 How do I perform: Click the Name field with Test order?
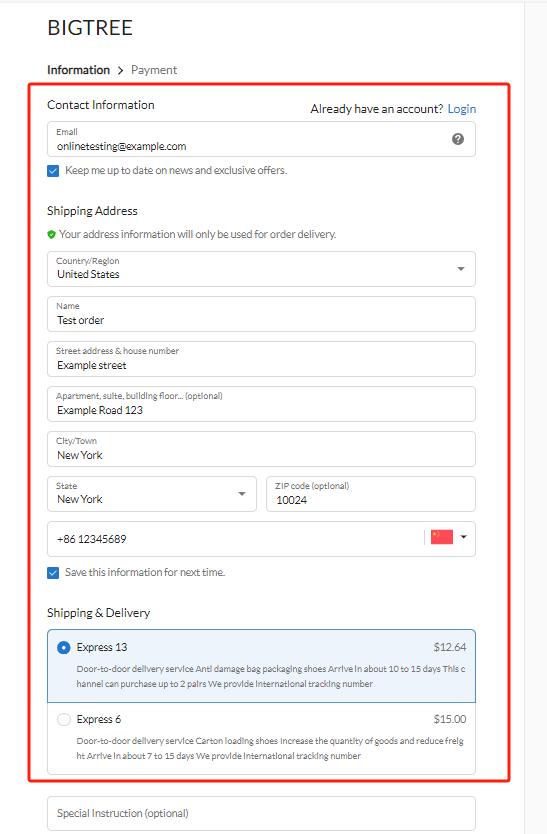[261, 314]
